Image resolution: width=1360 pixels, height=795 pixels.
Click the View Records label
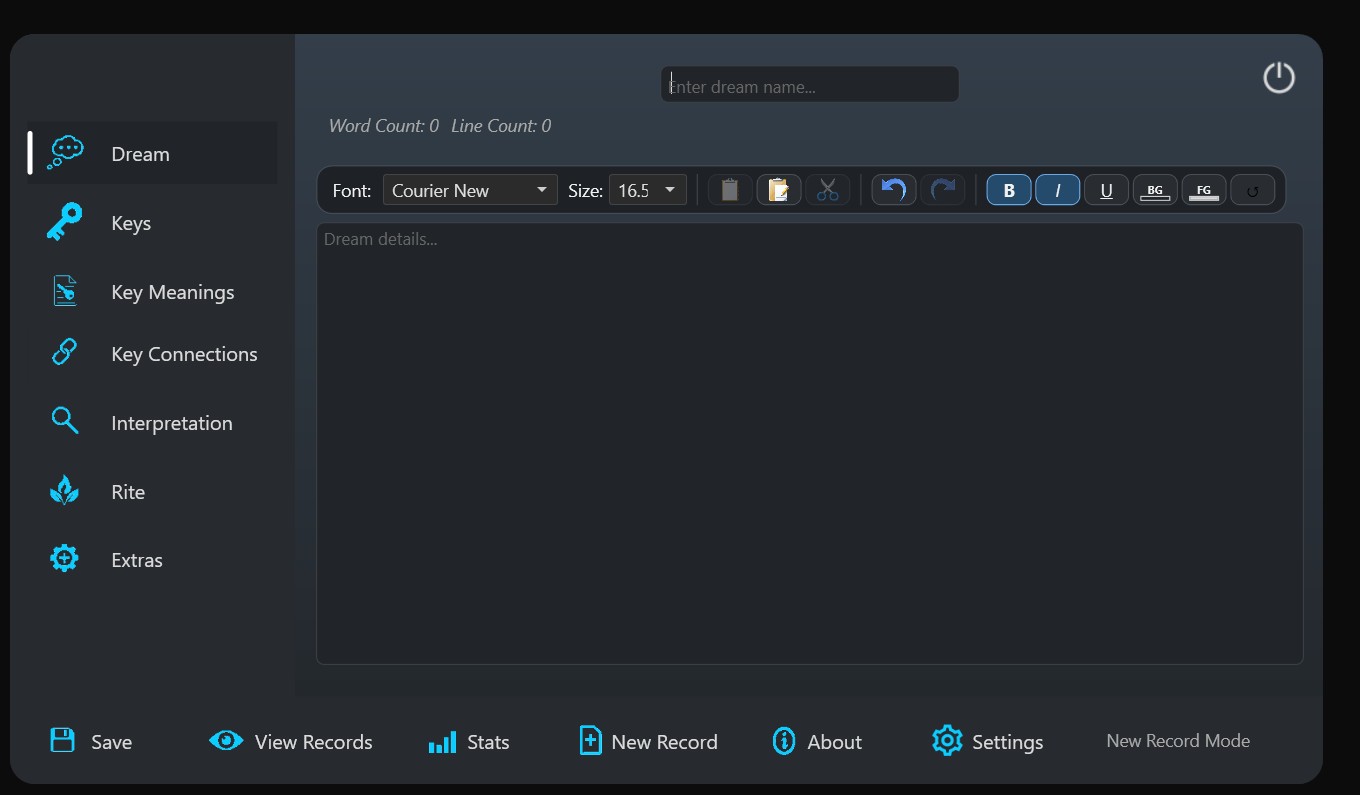click(x=314, y=742)
